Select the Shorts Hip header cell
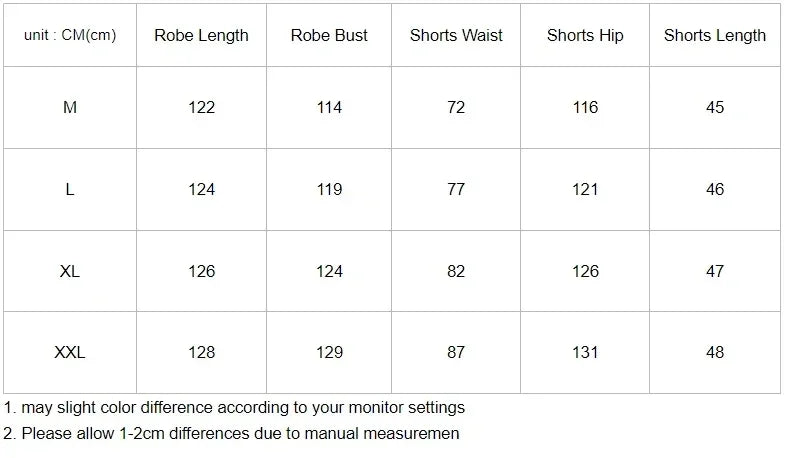790x458 pixels. pos(585,35)
